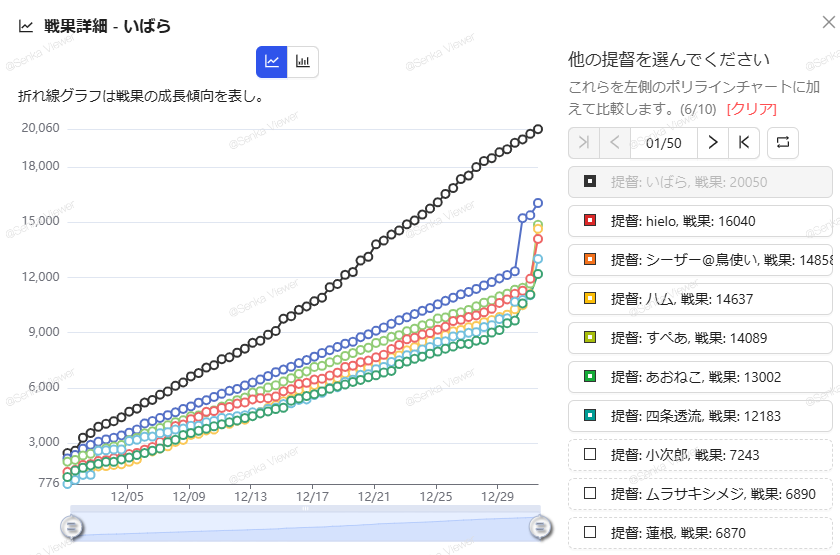
Task: Click left handle of chart zoom slider
Action: point(71,527)
